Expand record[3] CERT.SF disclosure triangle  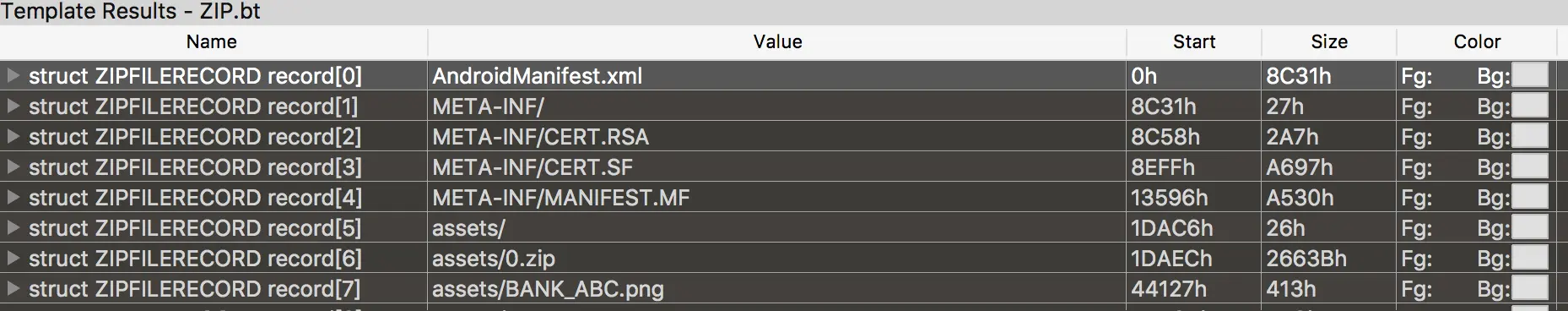13,167
